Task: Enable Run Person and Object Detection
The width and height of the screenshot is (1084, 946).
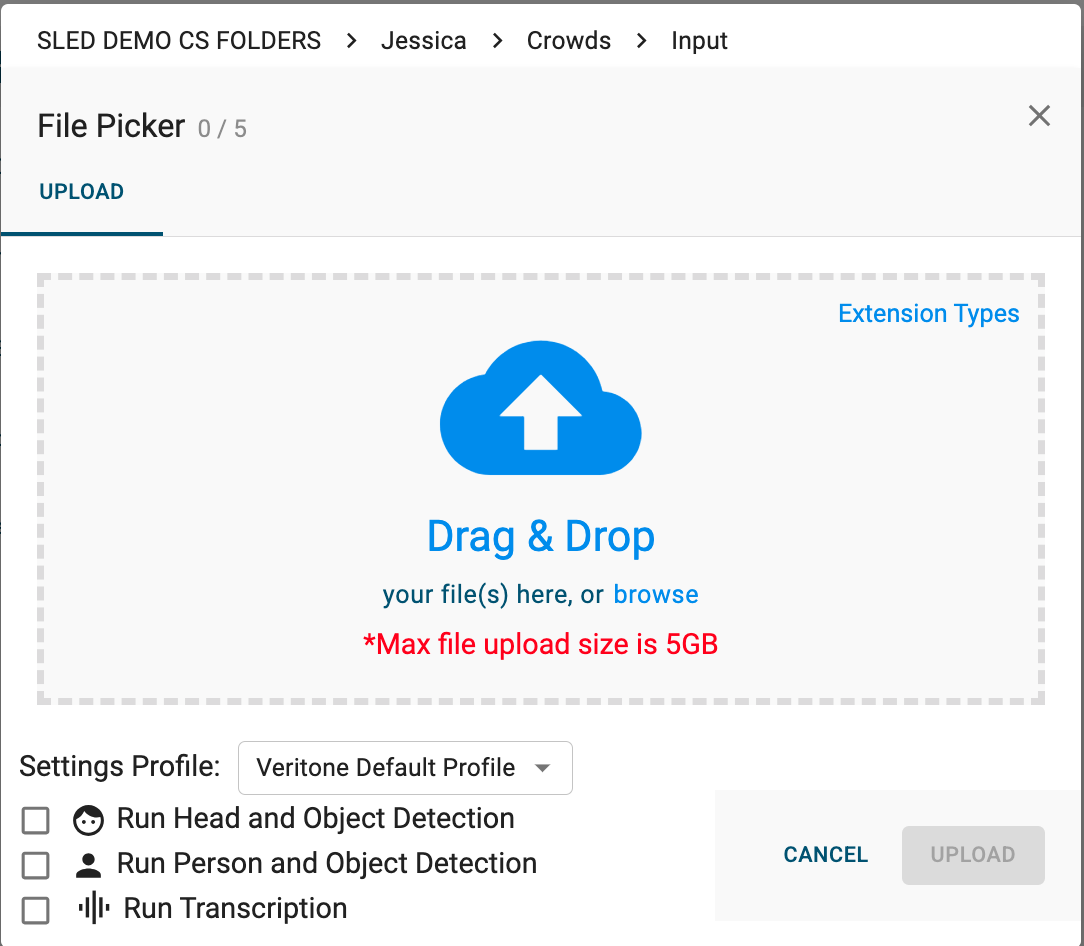Action: 35,864
